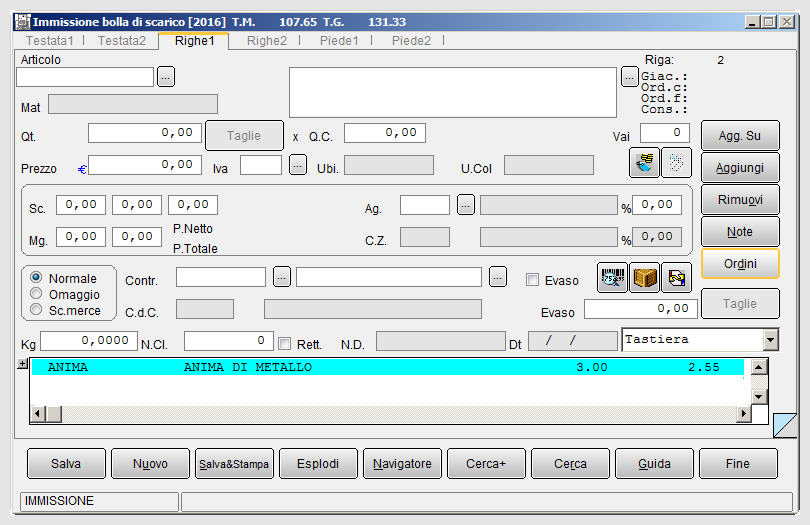Click the Evaso amount field
The width and height of the screenshot is (810, 525).
[641, 309]
